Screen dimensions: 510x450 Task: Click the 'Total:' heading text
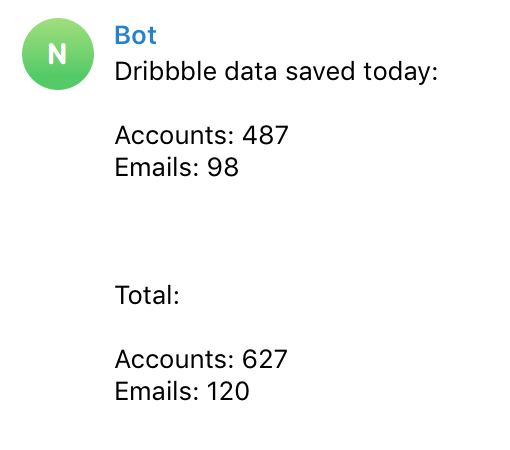click(x=147, y=295)
